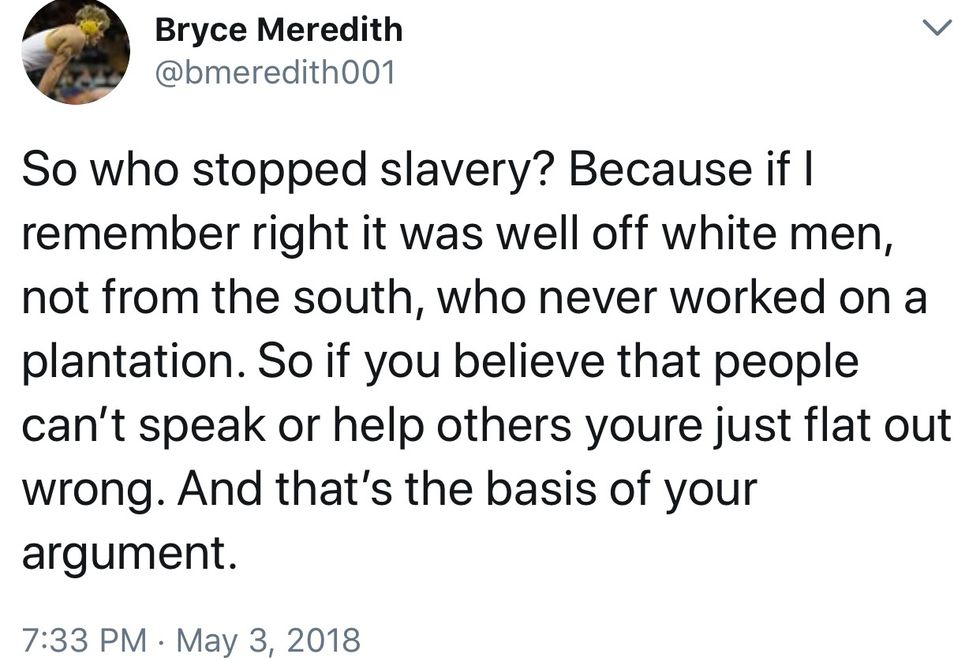
Task: Open the Bryce Meredith display name link
Action: coord(279,29)
